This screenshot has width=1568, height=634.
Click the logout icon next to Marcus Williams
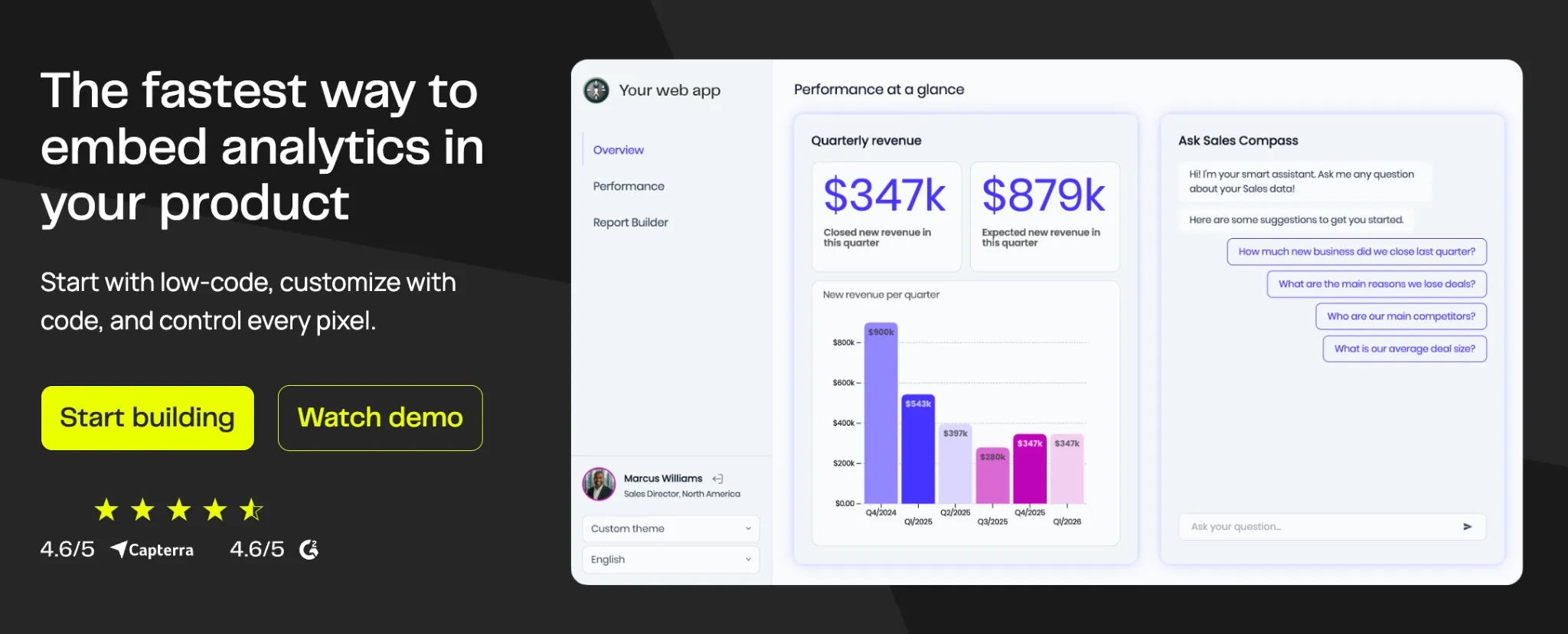tap(717, 479)
